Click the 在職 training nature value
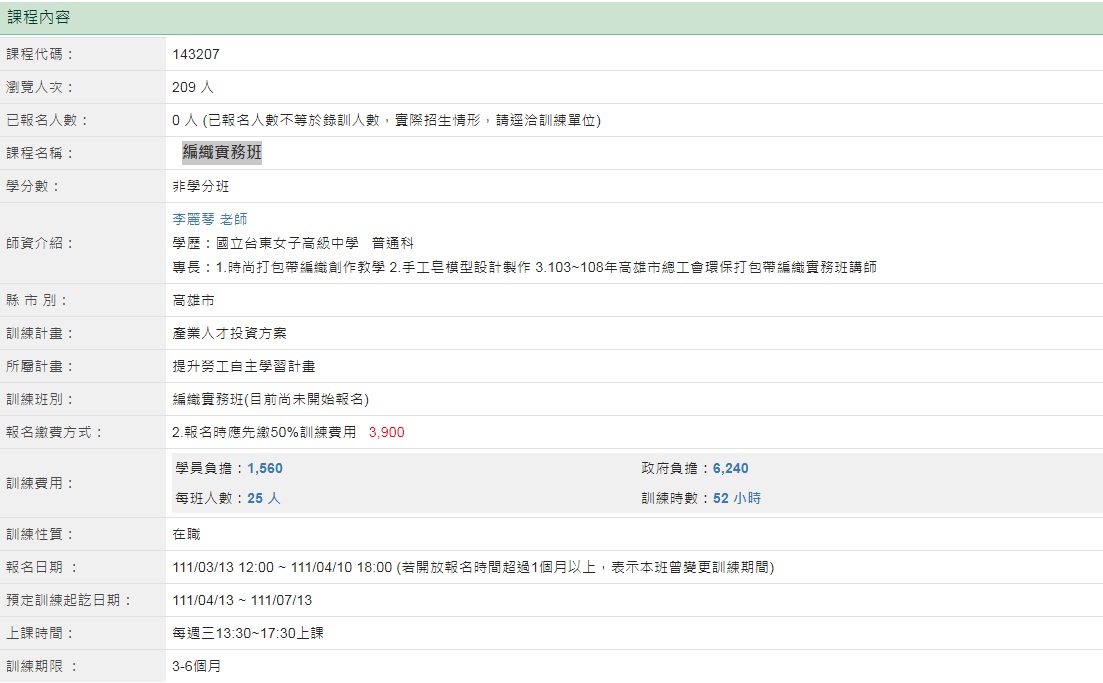The height and width of the screenshot is (683, 1103). [186, 534]
